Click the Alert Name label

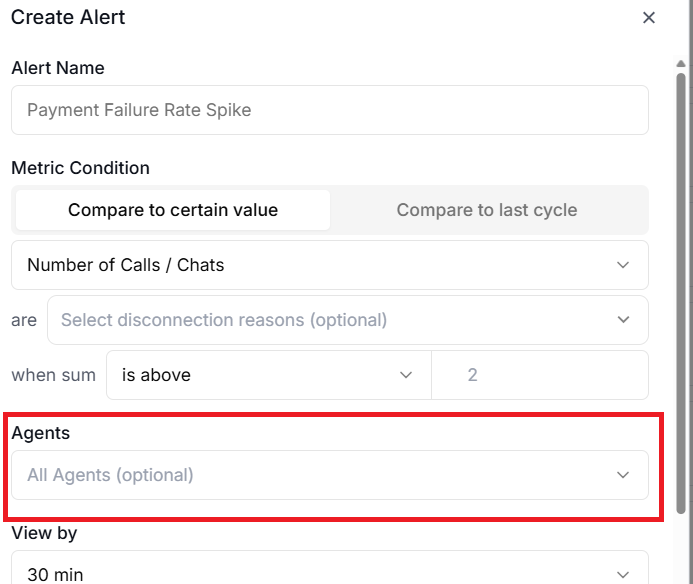click(57, 68)
